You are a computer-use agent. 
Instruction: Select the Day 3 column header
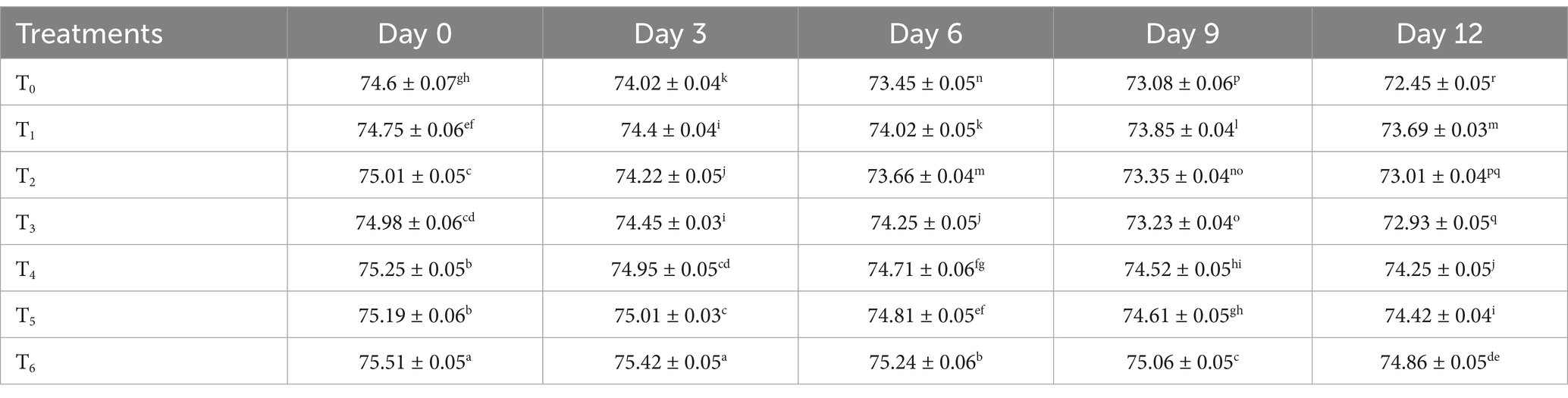[670, 34]
